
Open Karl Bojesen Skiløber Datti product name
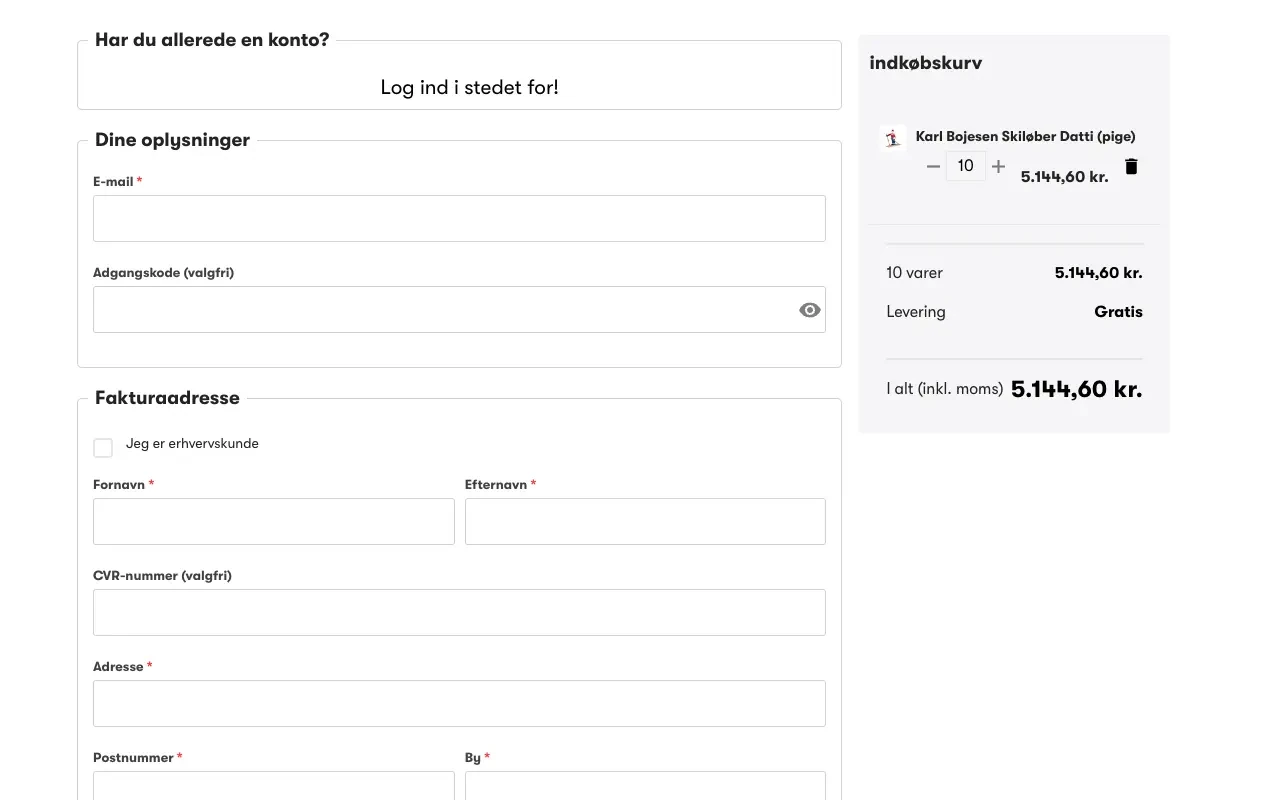pyautogui.click(x=1025, y=136)
